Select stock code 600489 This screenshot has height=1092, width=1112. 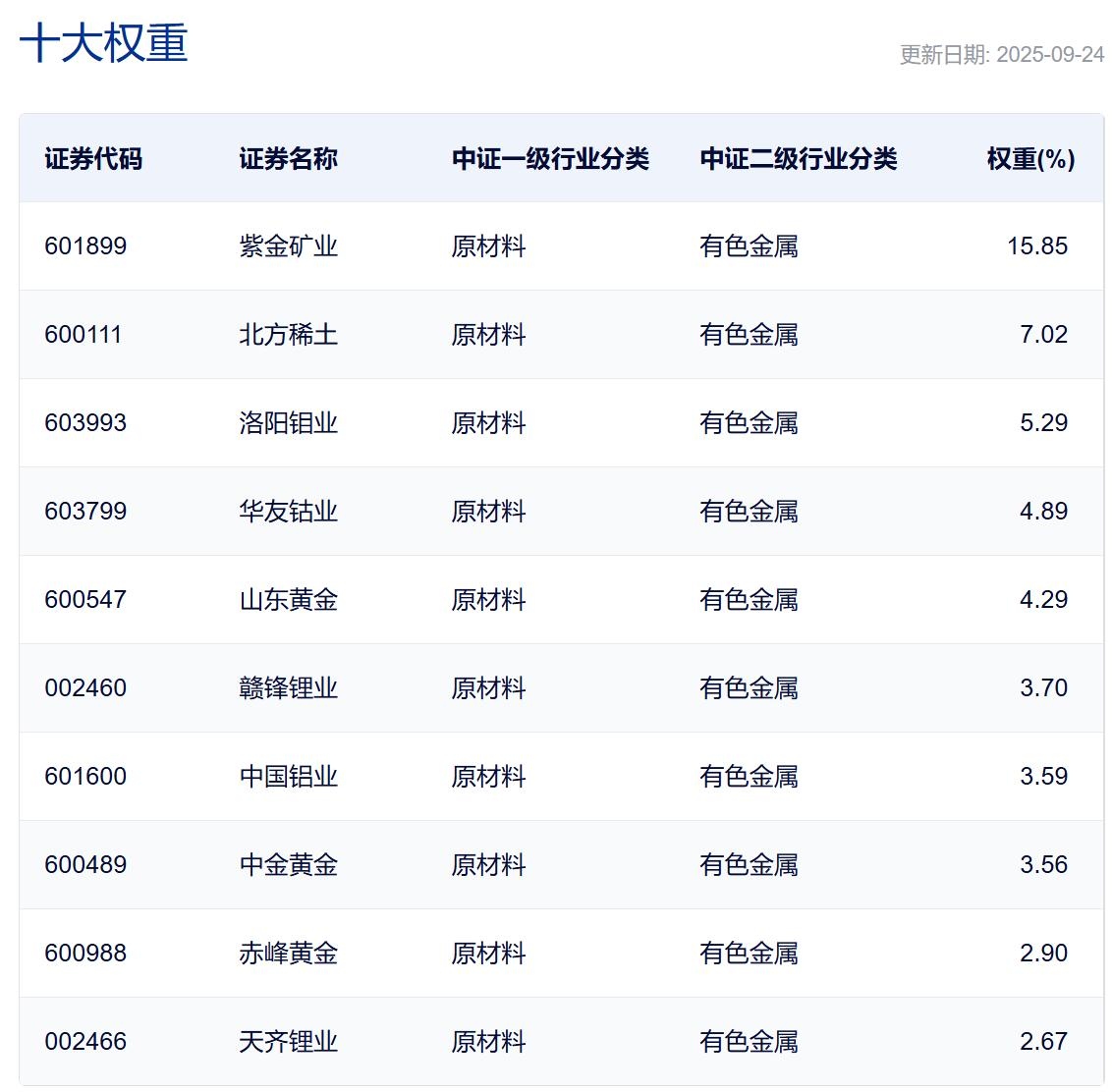click(x=85, y=864)
